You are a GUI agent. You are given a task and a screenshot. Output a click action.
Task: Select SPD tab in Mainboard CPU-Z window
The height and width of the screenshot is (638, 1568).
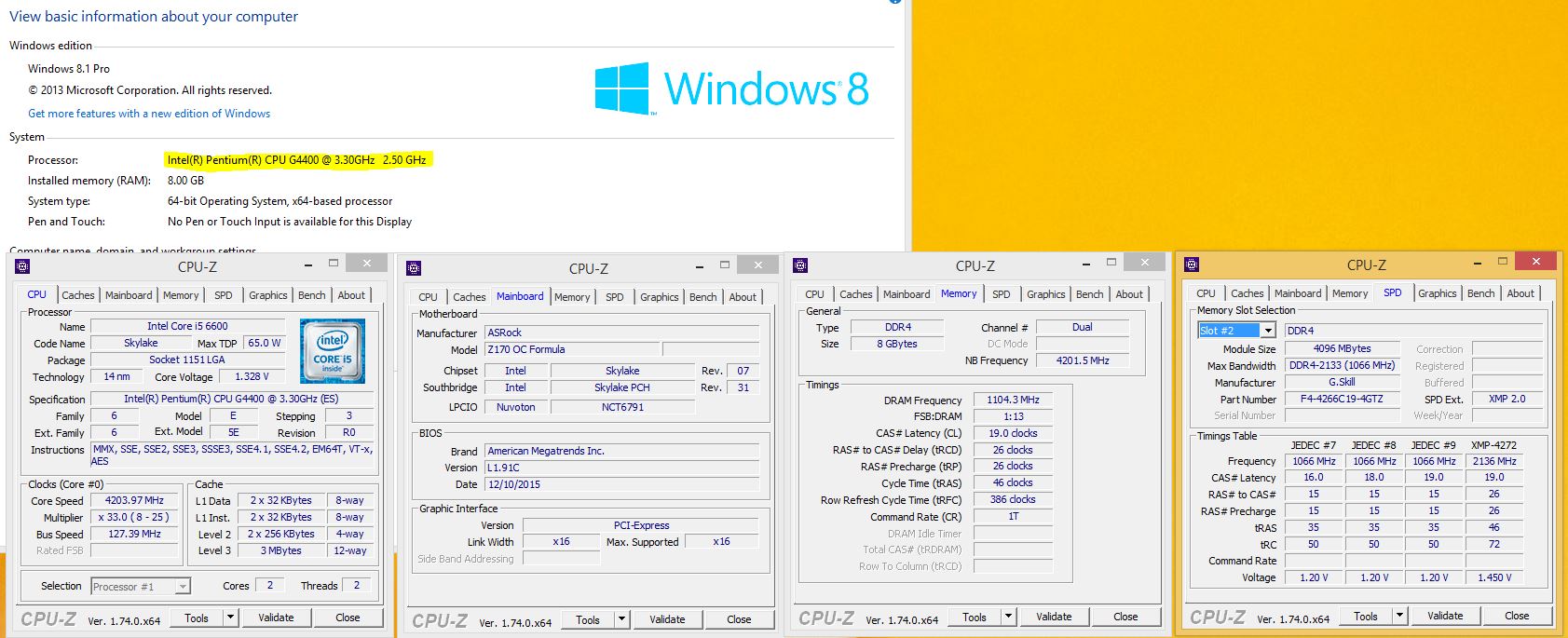pyautogui.click(x=615, y=297)
